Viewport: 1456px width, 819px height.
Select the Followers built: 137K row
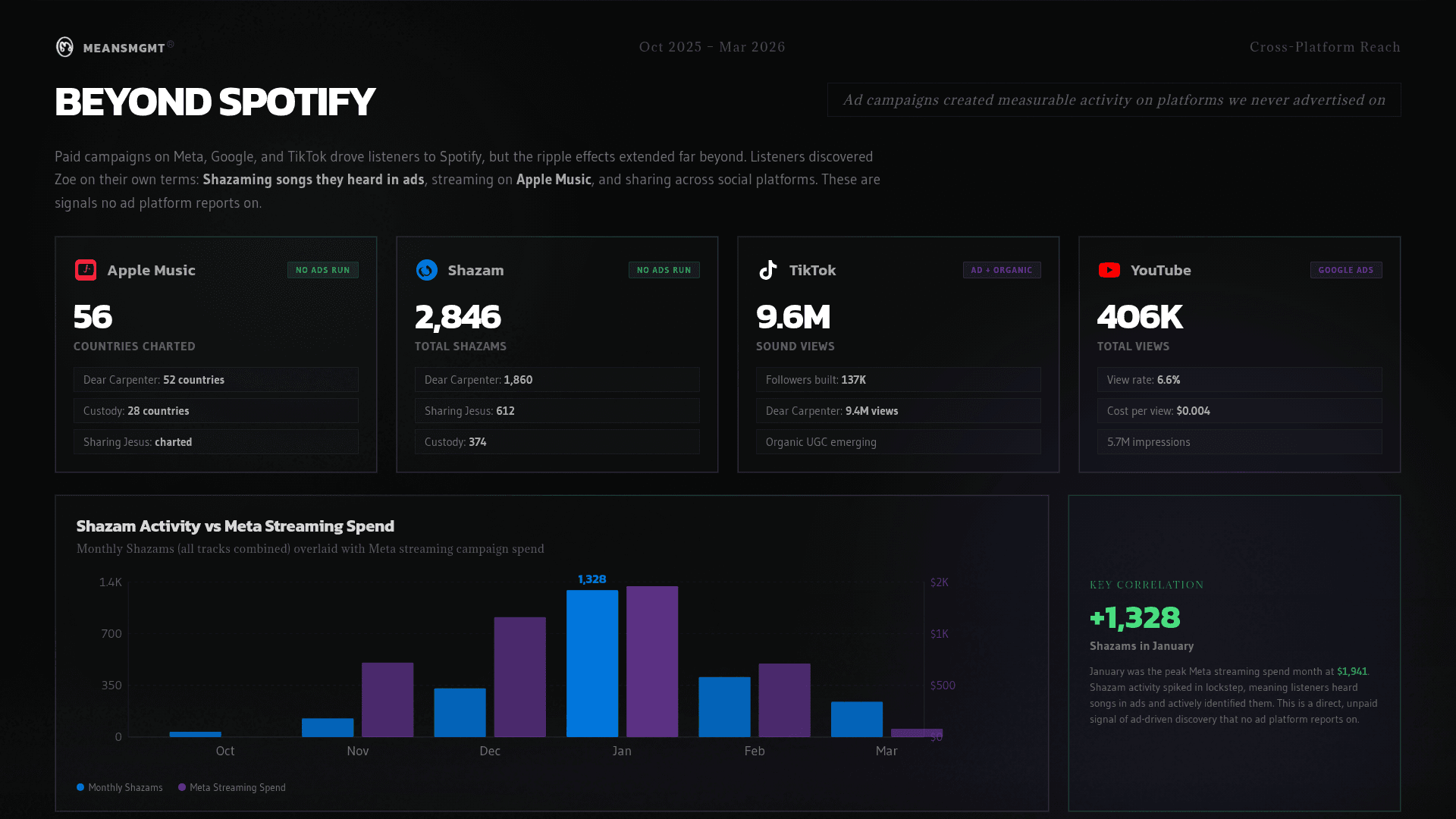pyautogui.click(x=899, y=380)
